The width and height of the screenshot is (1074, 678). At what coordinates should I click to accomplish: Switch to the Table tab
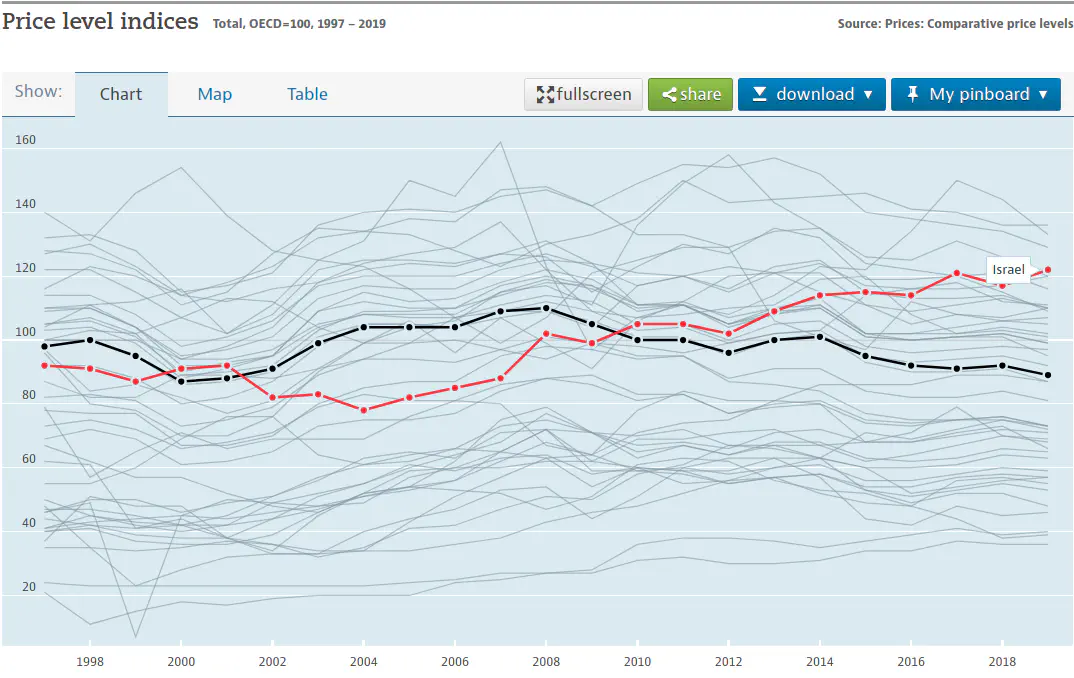(x=307, y=94)
